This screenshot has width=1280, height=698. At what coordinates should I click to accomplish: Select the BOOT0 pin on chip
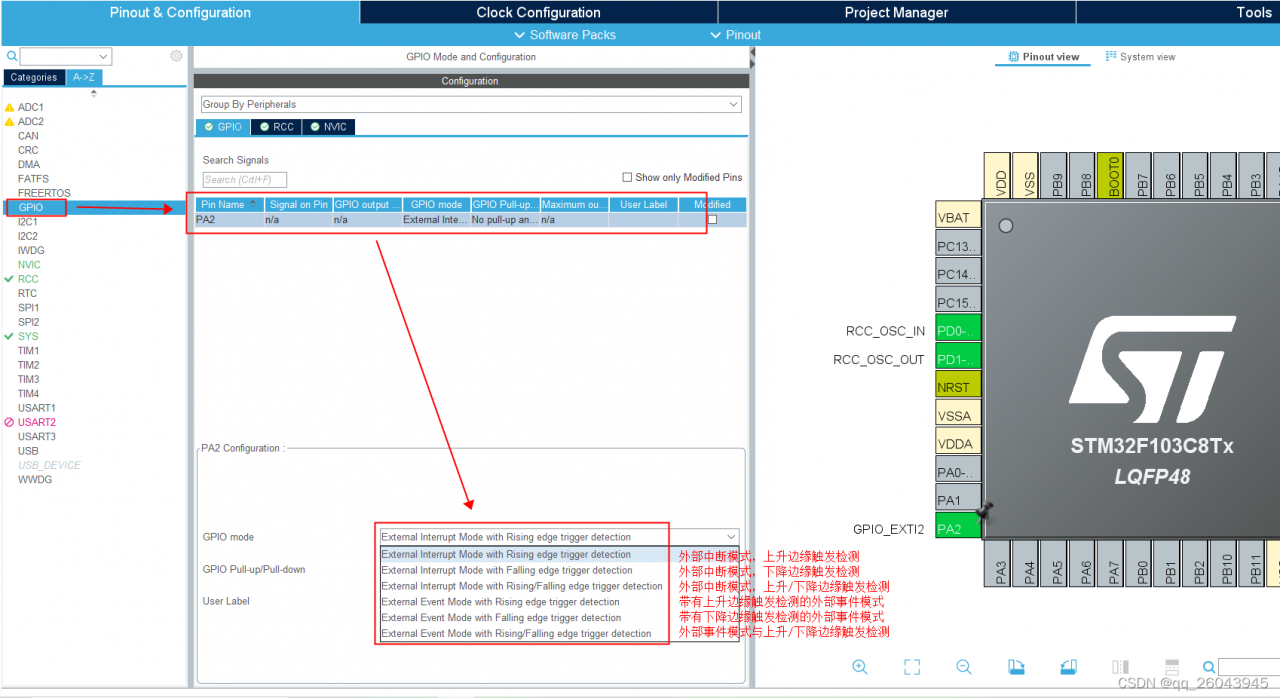1110,176
